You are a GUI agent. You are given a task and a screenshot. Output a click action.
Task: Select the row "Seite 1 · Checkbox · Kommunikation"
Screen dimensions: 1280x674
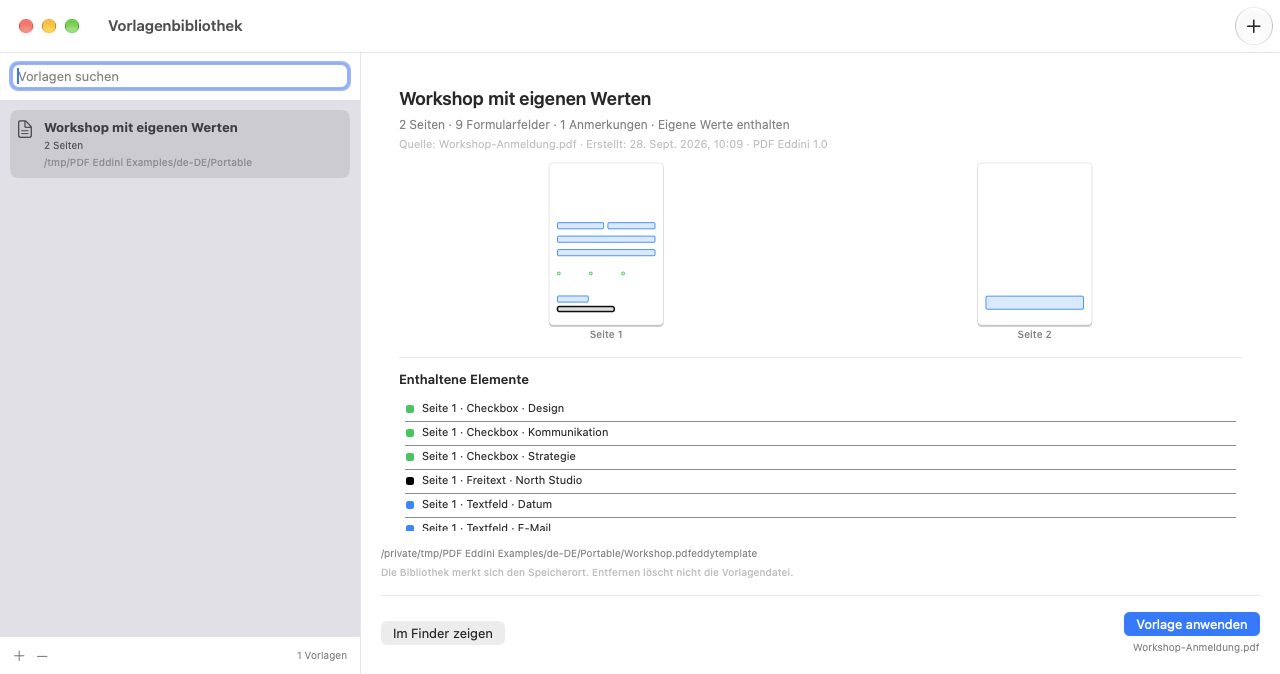[820, 433]
